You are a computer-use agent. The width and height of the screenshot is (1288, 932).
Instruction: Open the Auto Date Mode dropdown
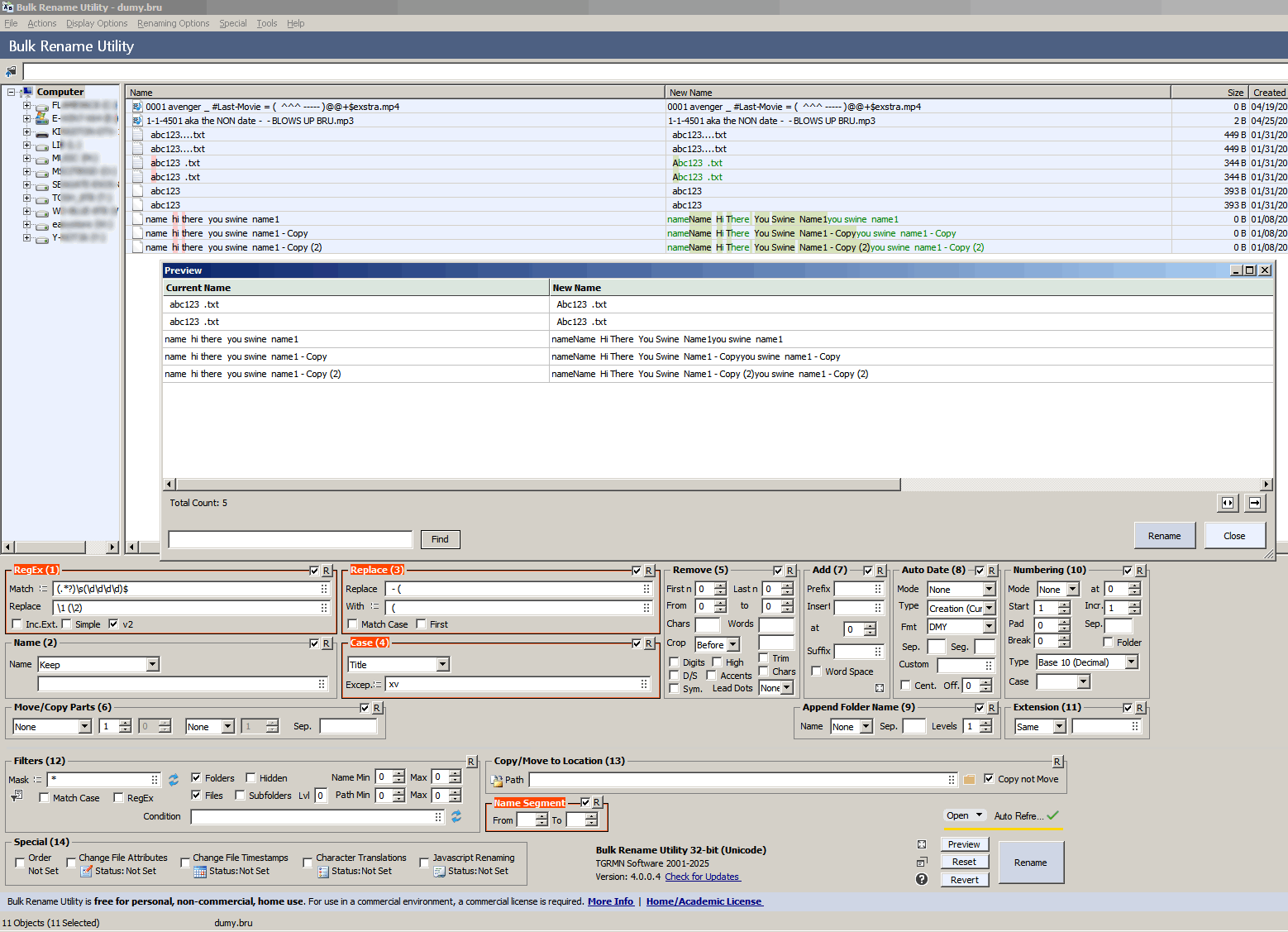[x=990, y=590]
